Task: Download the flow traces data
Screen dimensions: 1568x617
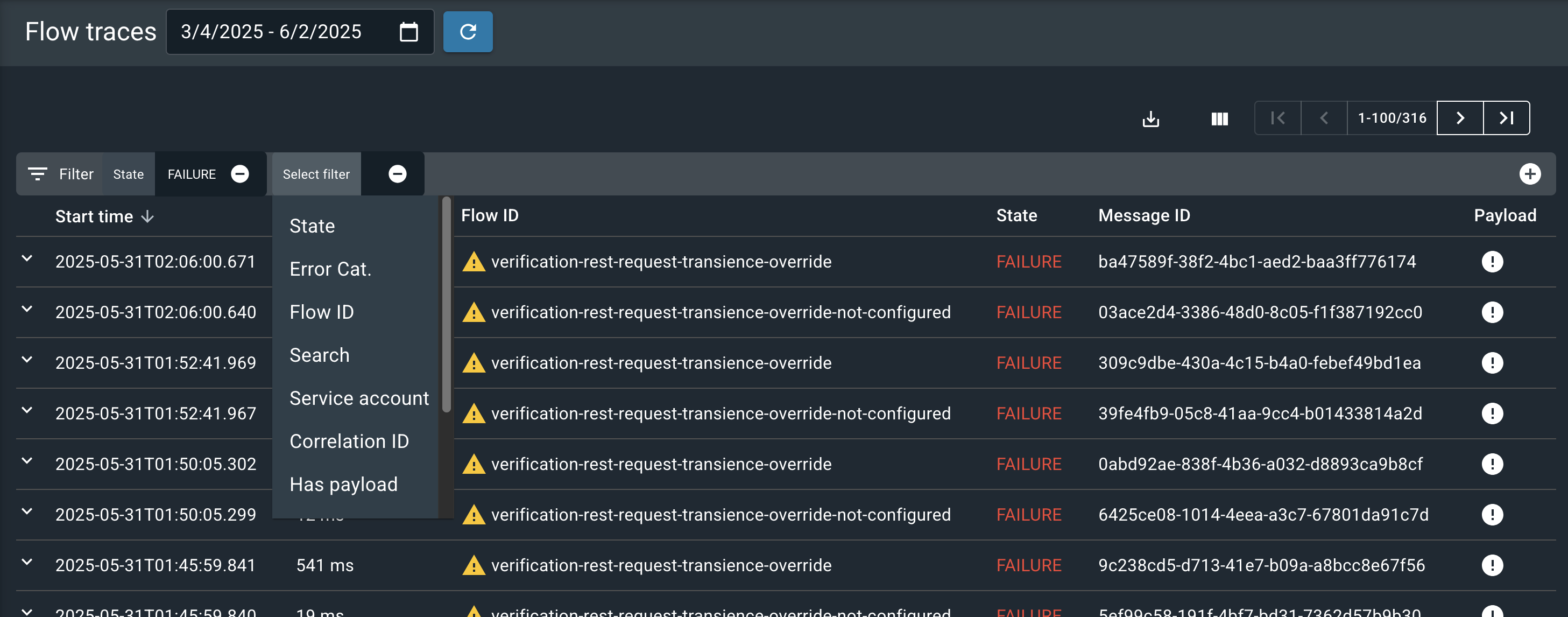Action: click(x=1150, y=118)
